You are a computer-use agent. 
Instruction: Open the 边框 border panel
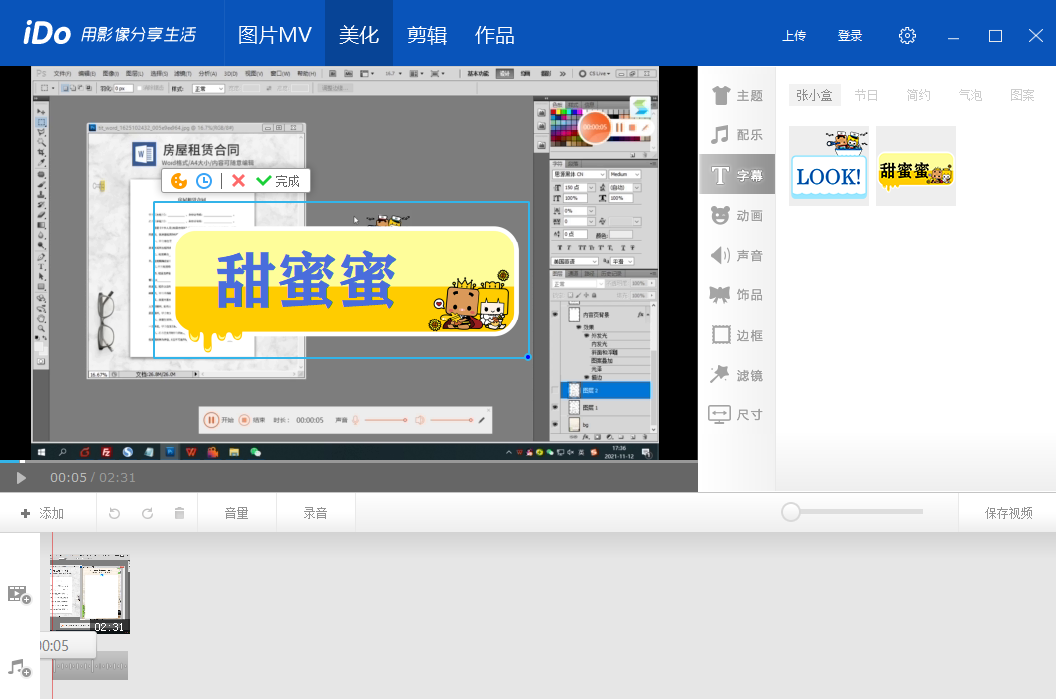click(x=737, y=335)
